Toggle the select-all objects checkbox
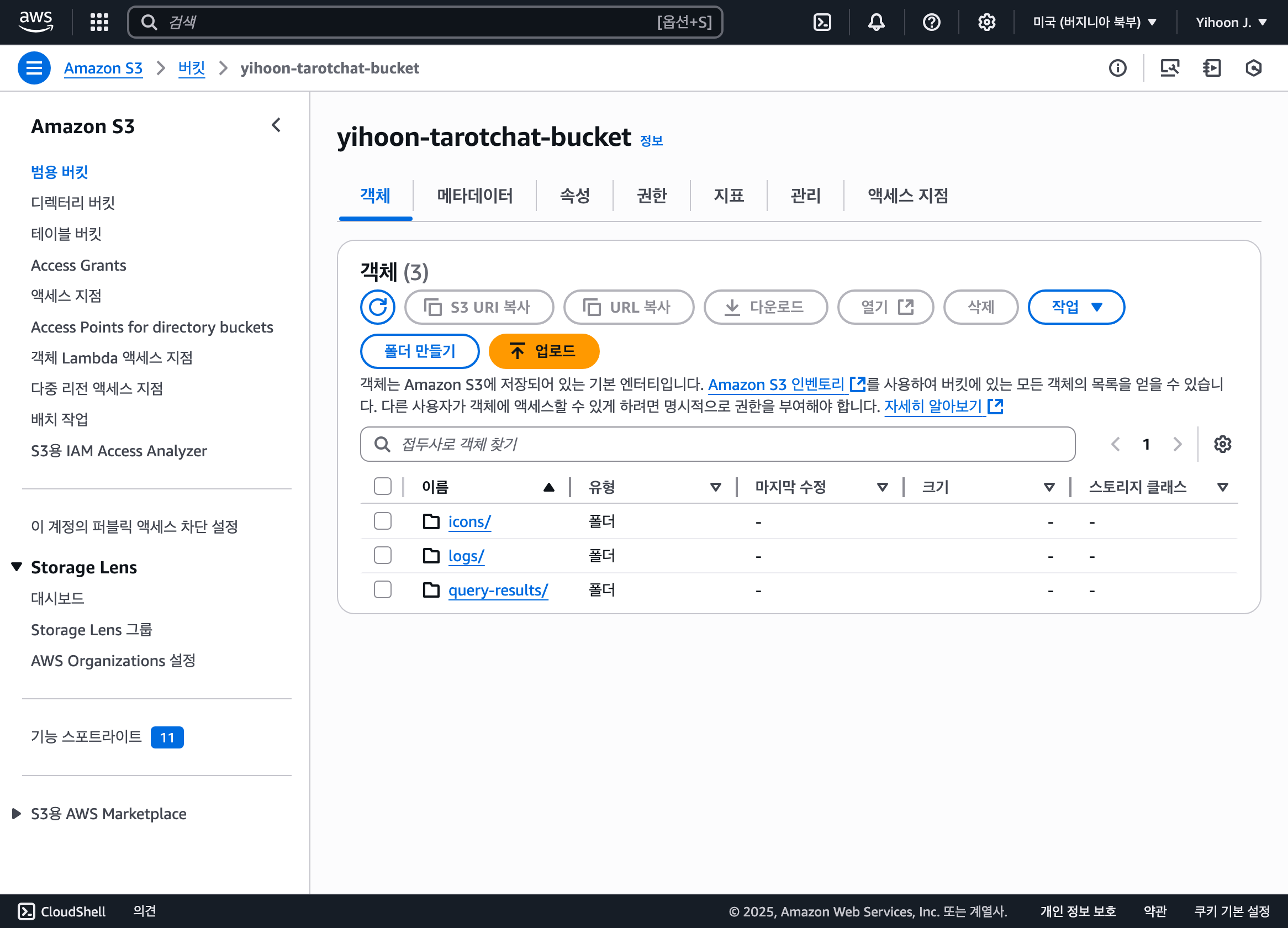The image size is (1288, 928). [382, 487]
